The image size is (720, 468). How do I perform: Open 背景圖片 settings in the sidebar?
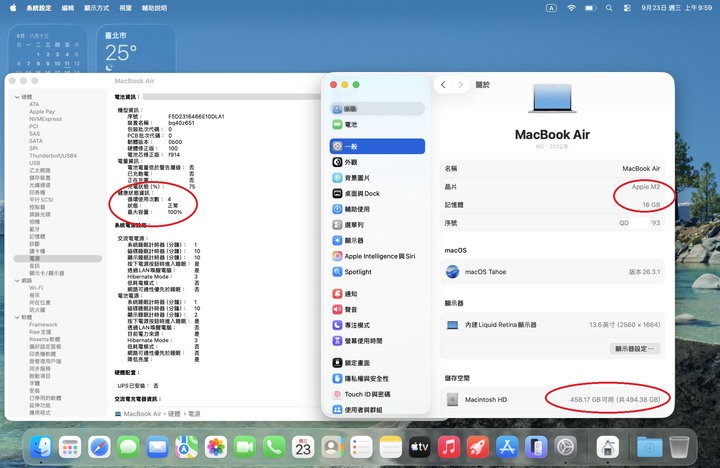(377, 178)
